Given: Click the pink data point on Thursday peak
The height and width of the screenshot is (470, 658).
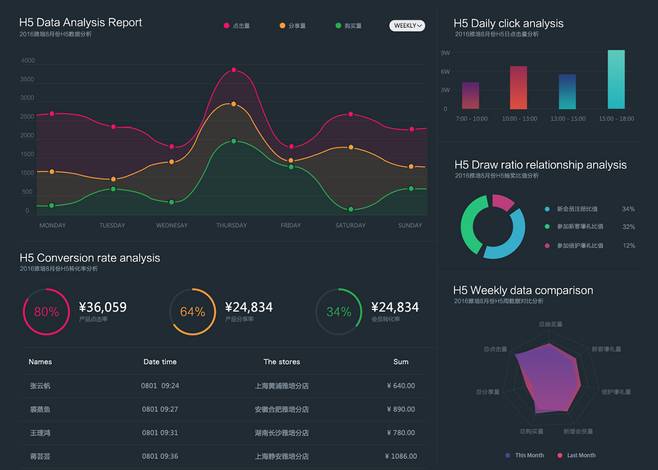Looking at the screenshot, I should point(233,70).
